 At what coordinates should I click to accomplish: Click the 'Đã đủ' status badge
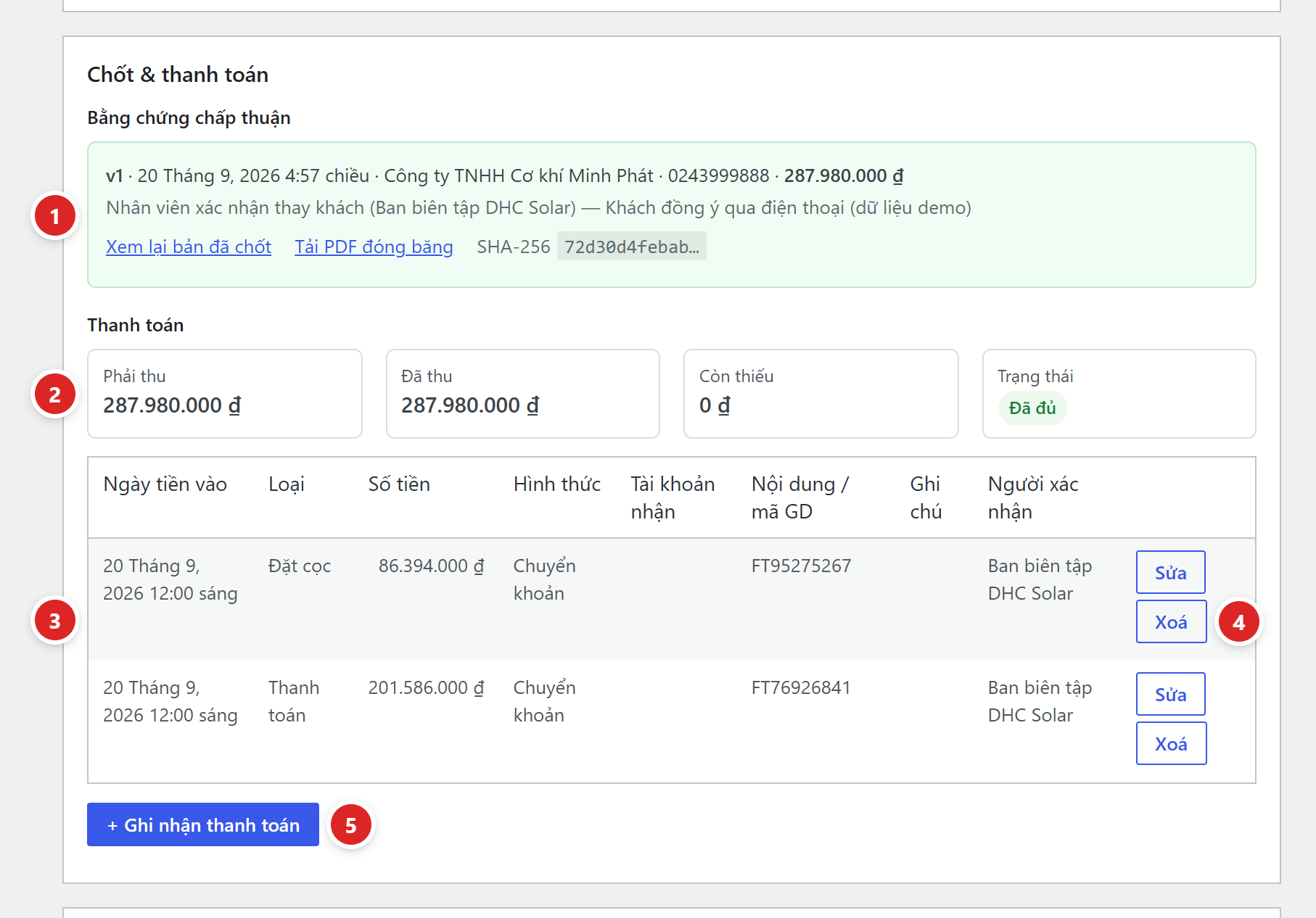coord(1032,408)
